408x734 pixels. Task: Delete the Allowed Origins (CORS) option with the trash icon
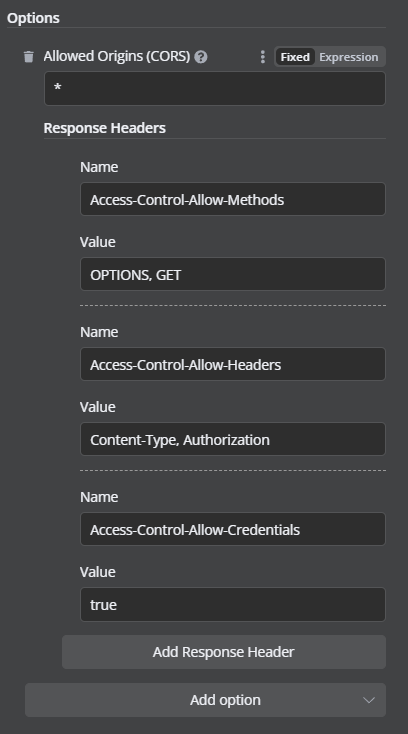pyautogui.click(x=29, y=57)
